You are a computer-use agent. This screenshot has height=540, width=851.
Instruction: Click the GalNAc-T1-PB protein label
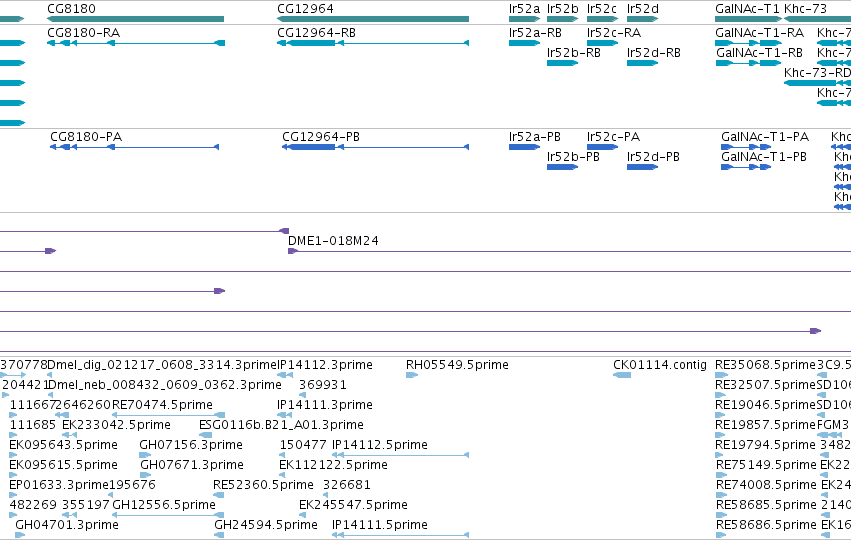tap(764, 157)
